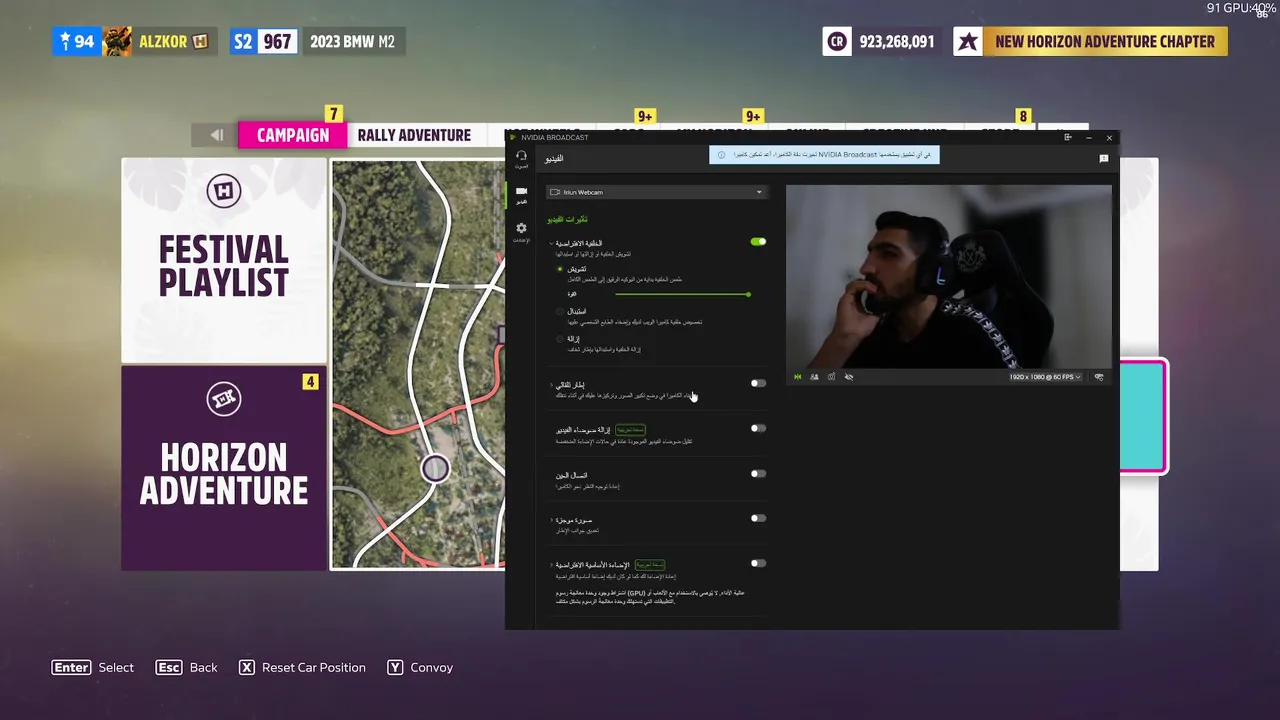The height and width of the screenshot is (720, 1280).
Task: Open the Festival Playlist tile
Action: coord(224,260)
